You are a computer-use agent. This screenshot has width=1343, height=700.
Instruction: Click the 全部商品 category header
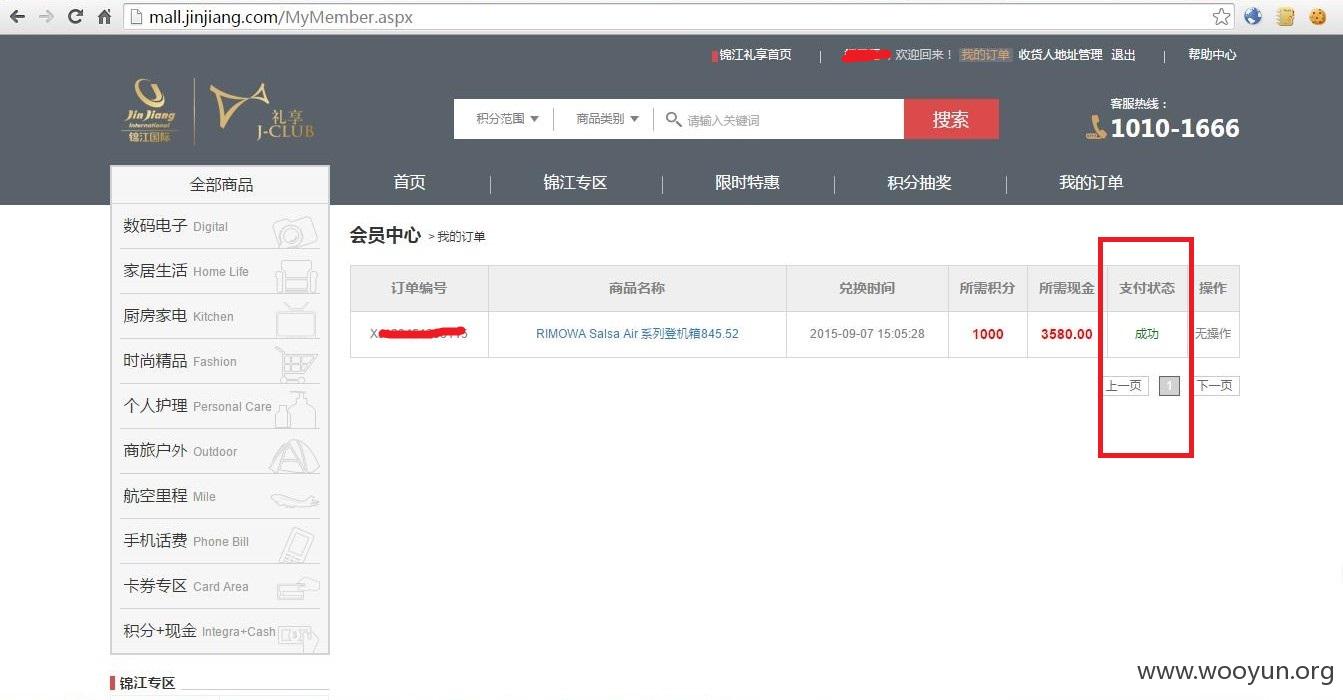(221, 185)
